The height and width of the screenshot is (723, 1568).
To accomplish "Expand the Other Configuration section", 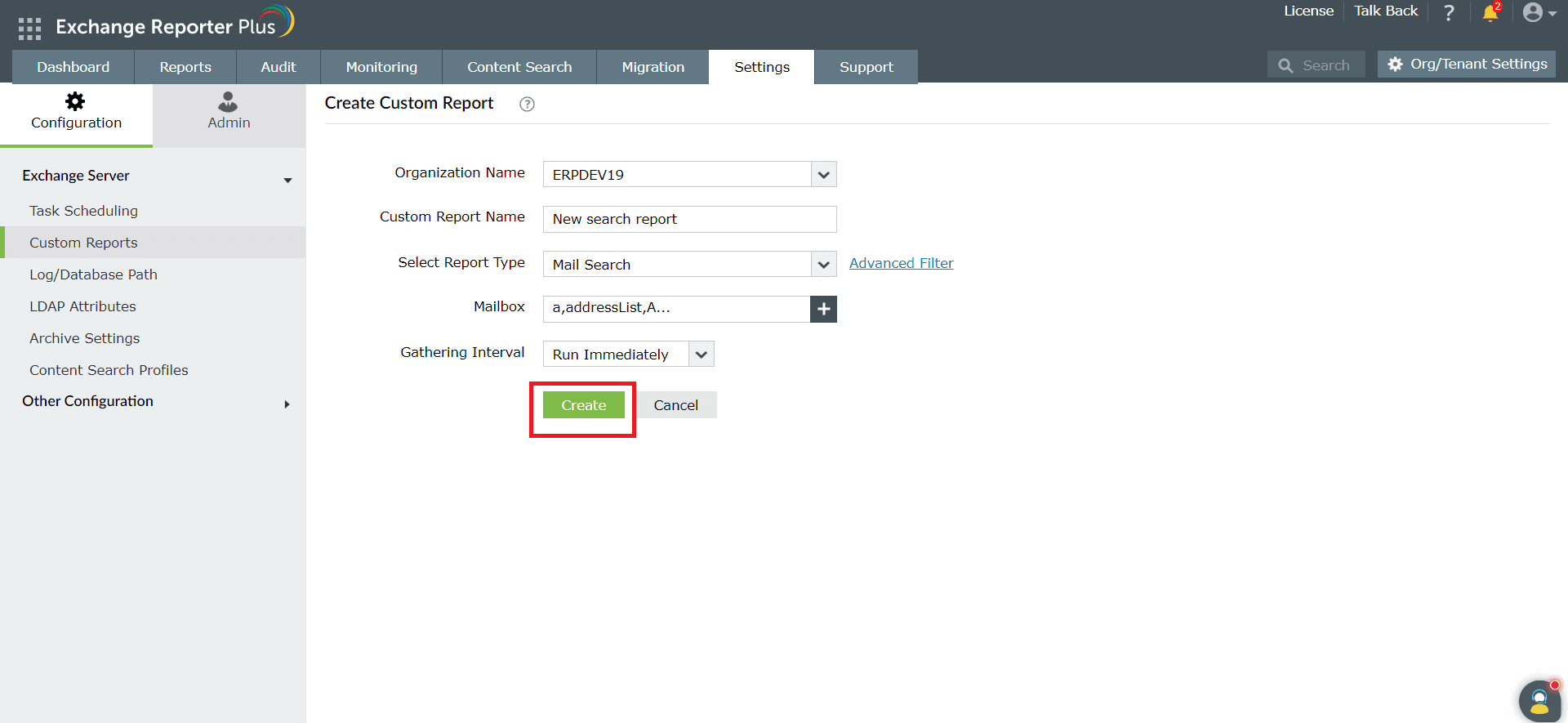I will pos(287,404).
